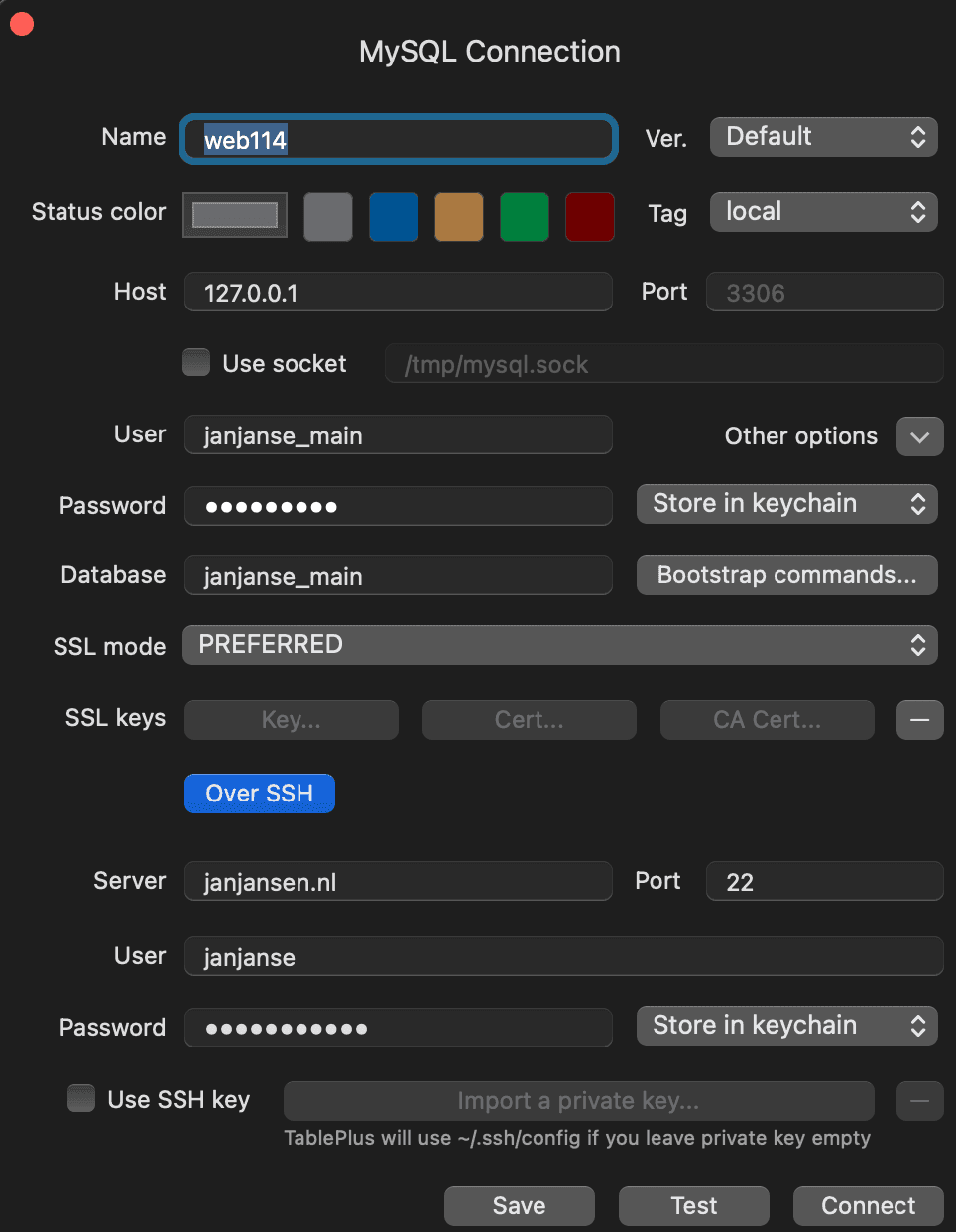This screenshot has height=1232, width=956.
Task: Enable the Use SSH key checkbox
Action: [x=81, y=1098]
